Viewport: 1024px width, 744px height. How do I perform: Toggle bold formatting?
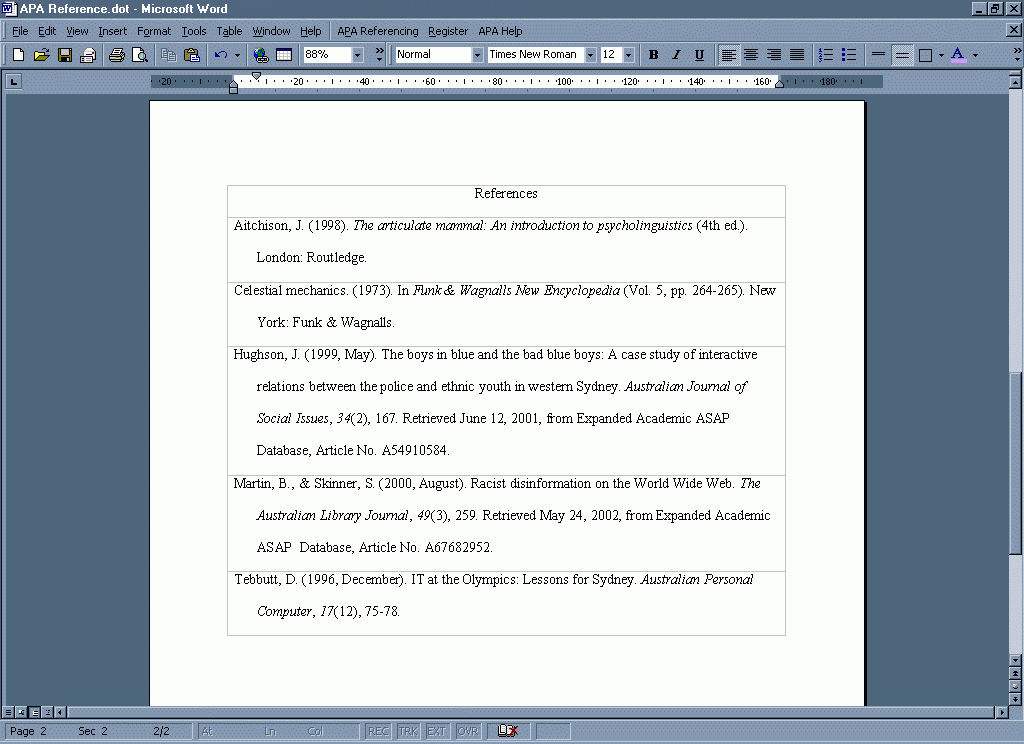(653, 55)
